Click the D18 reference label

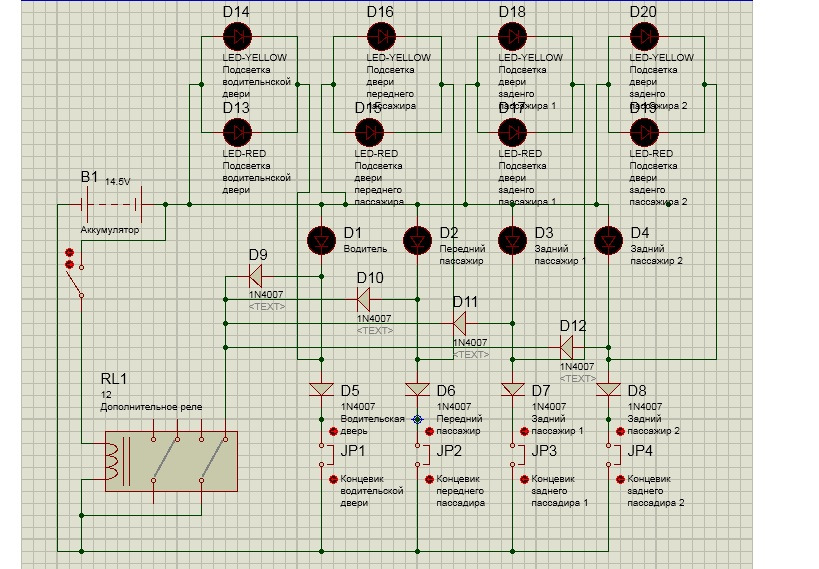pyautogui.click(x=512, y=11)
